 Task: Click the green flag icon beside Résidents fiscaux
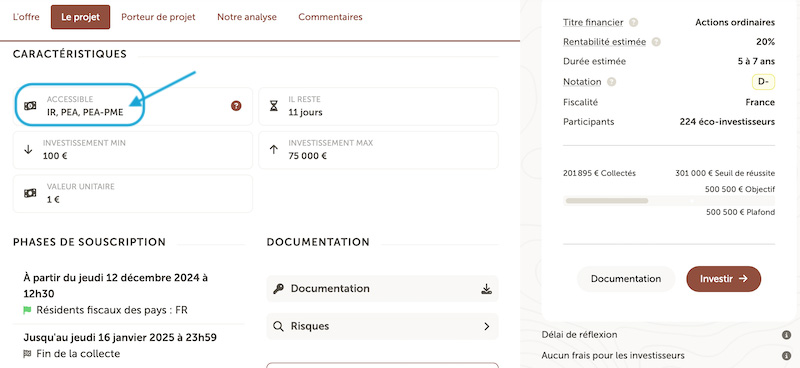(x=28, y=310)
